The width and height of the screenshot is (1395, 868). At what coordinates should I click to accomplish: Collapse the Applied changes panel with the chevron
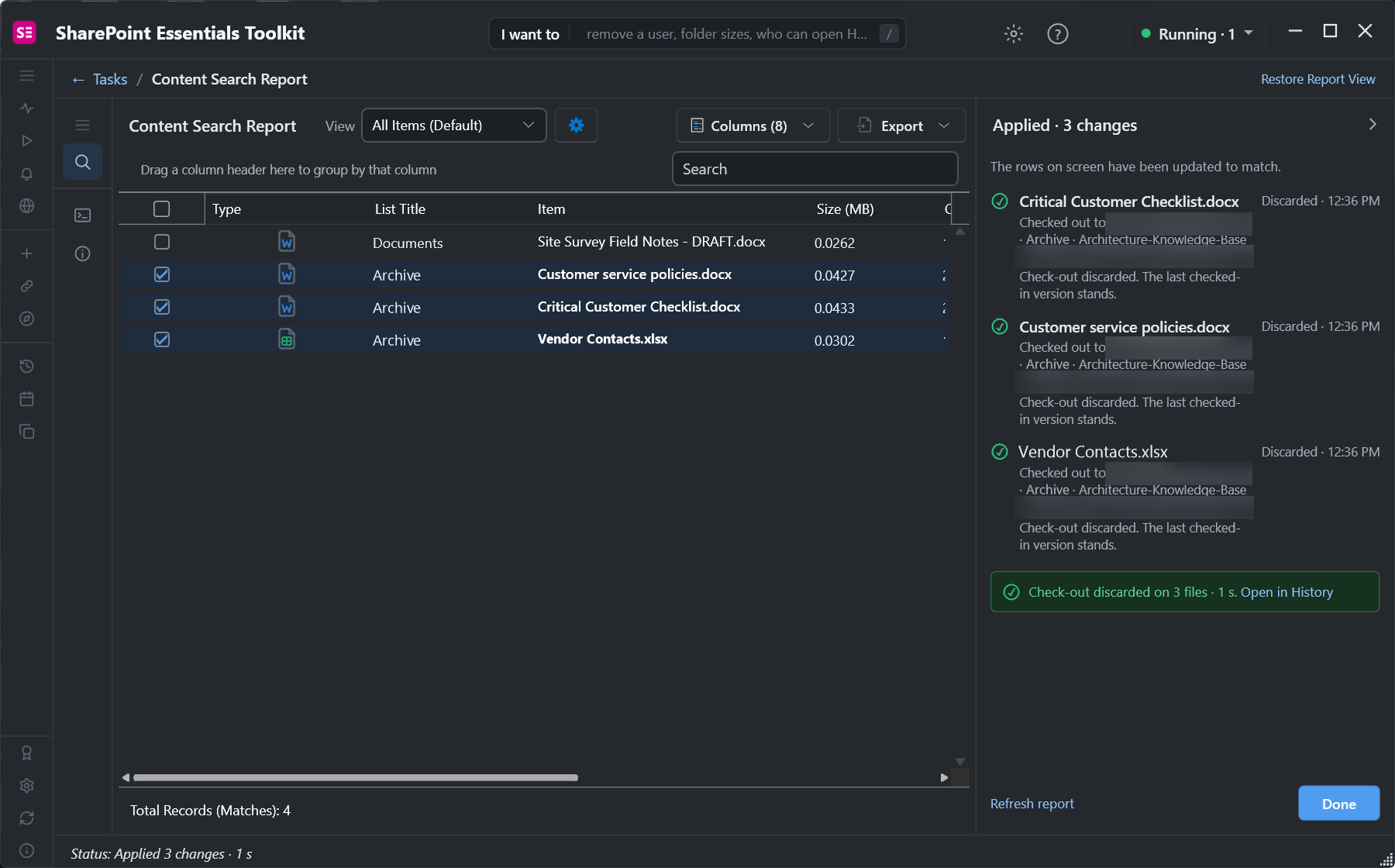tap(1373, 124)
